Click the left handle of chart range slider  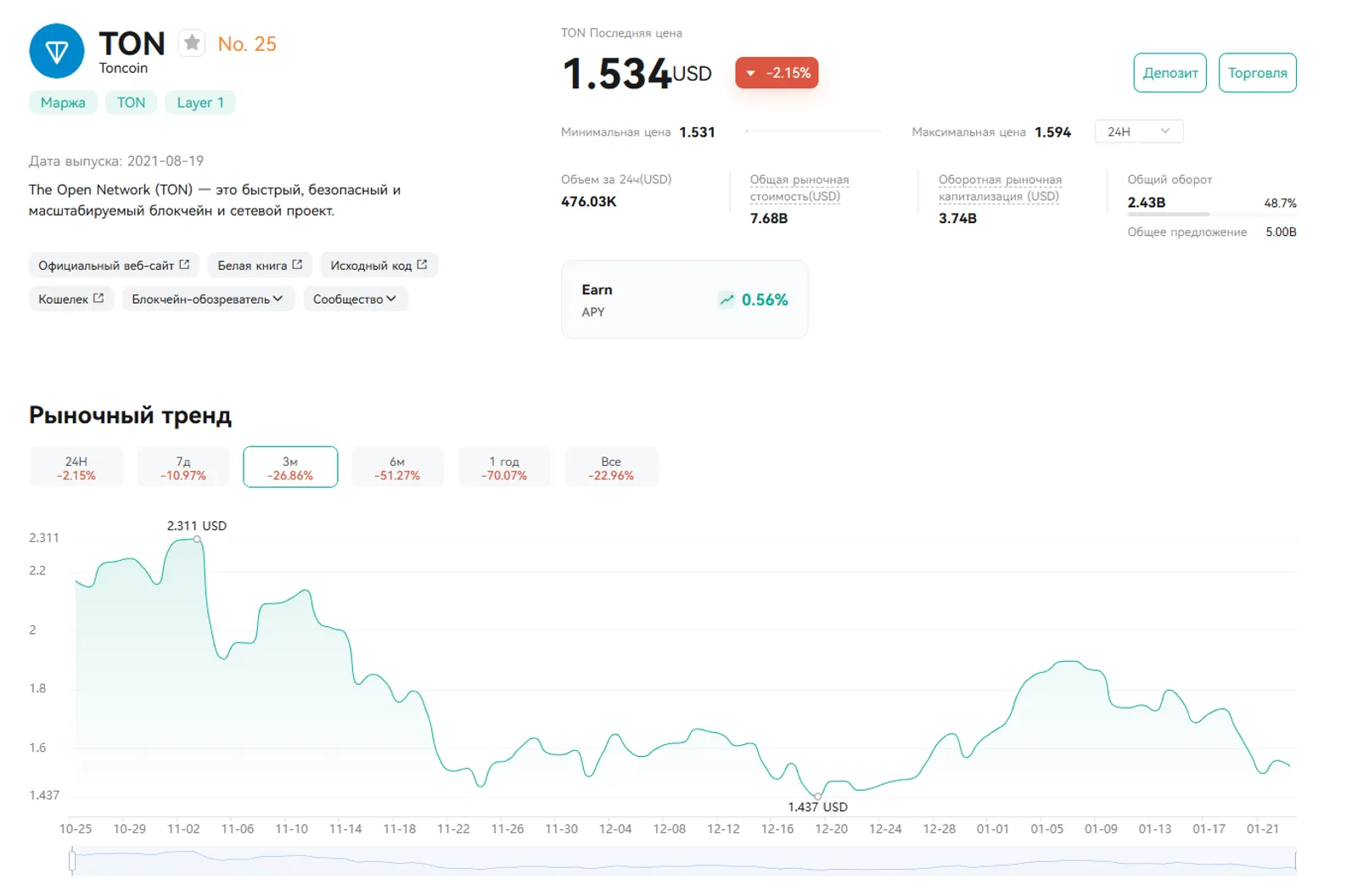(72, 861)
